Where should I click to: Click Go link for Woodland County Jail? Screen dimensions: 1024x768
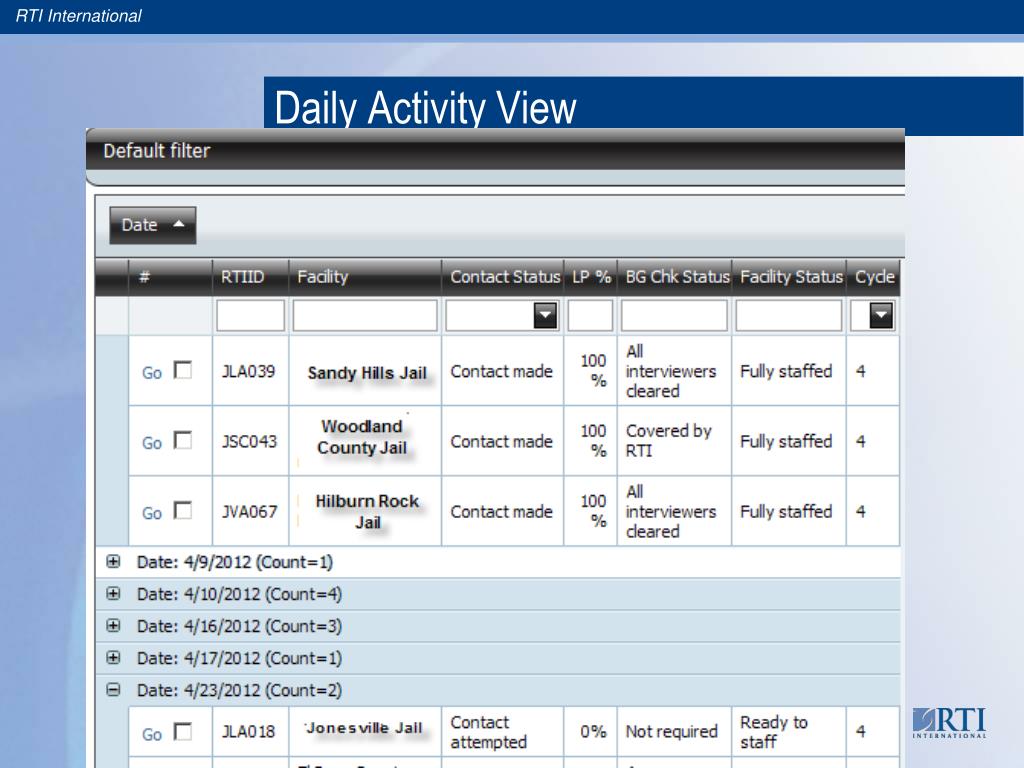[x=152, y=443]
